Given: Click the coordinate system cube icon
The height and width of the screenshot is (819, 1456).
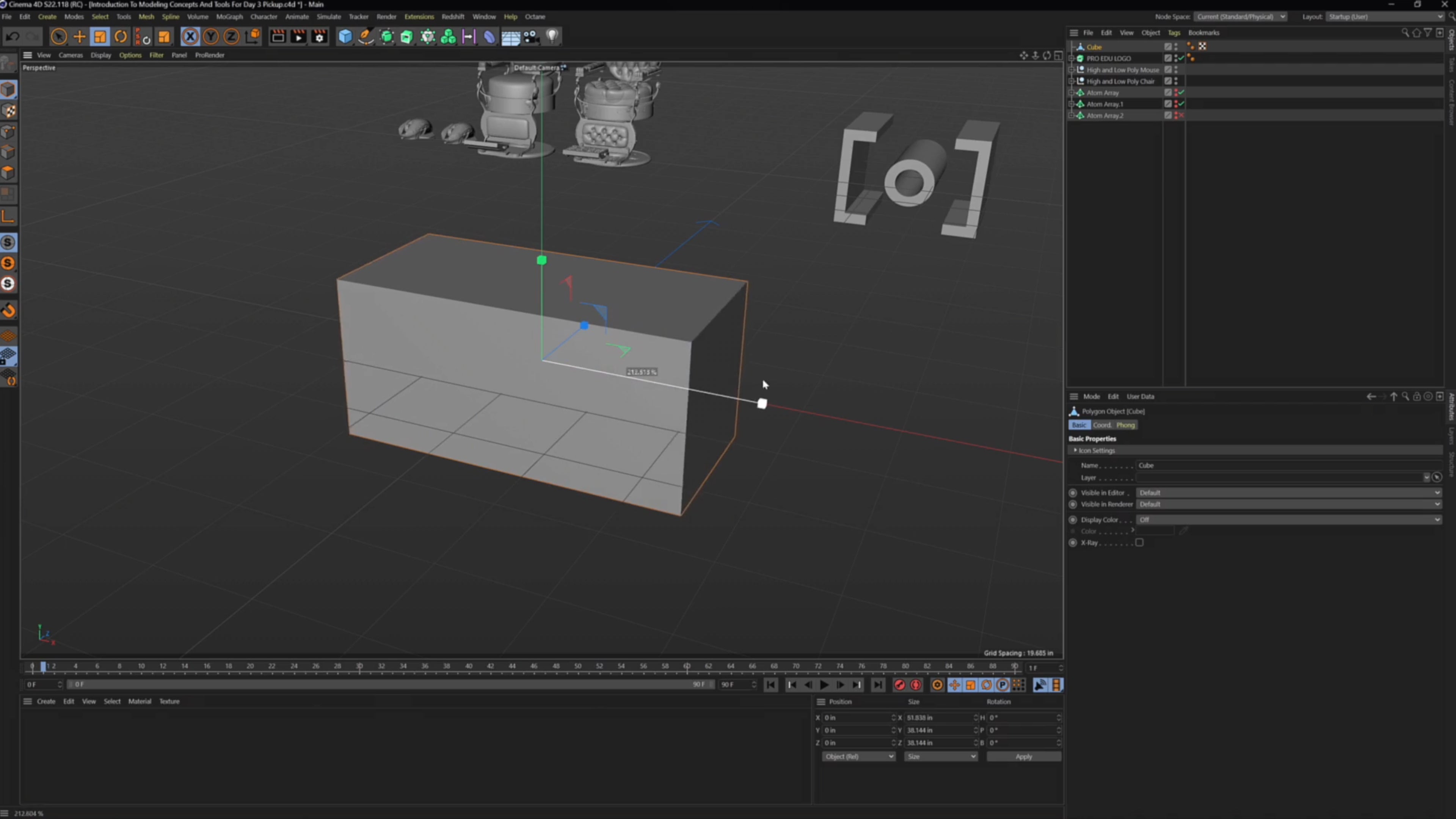Looking at the screenshot, I should pyautogui.click(x=253, y=37).
